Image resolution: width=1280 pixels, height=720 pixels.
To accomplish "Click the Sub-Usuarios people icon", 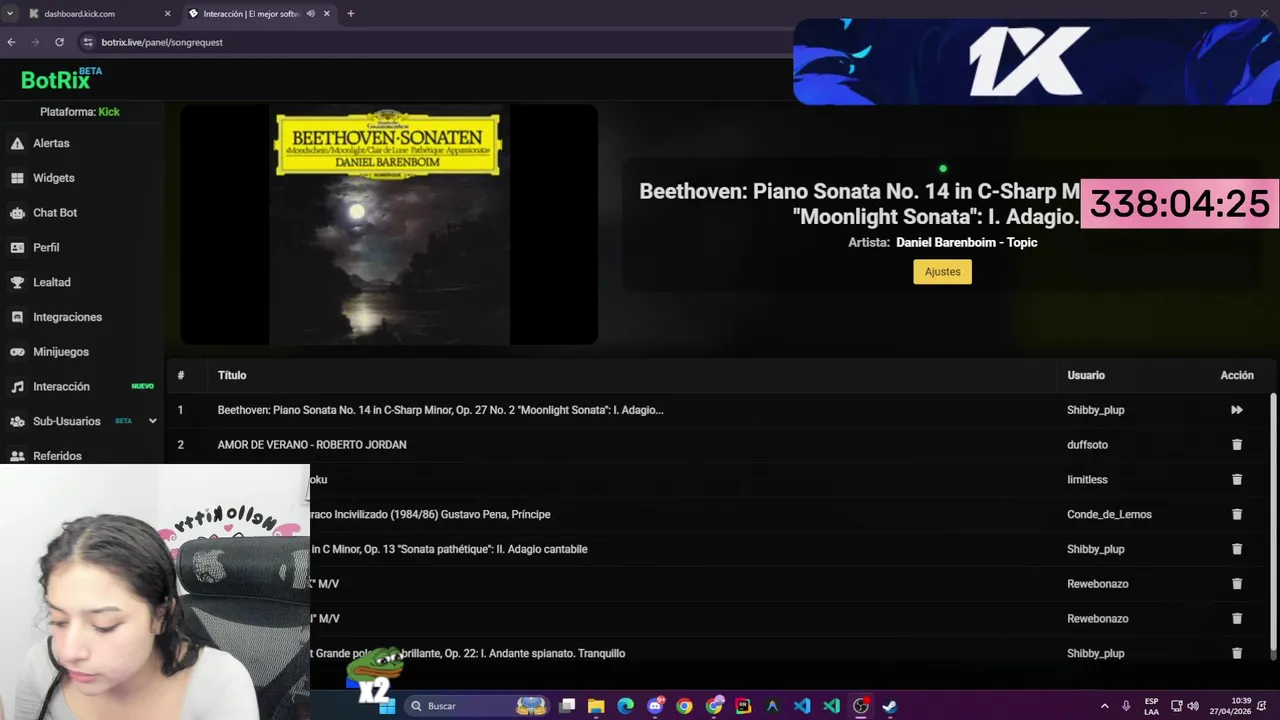I will (17, 421).
